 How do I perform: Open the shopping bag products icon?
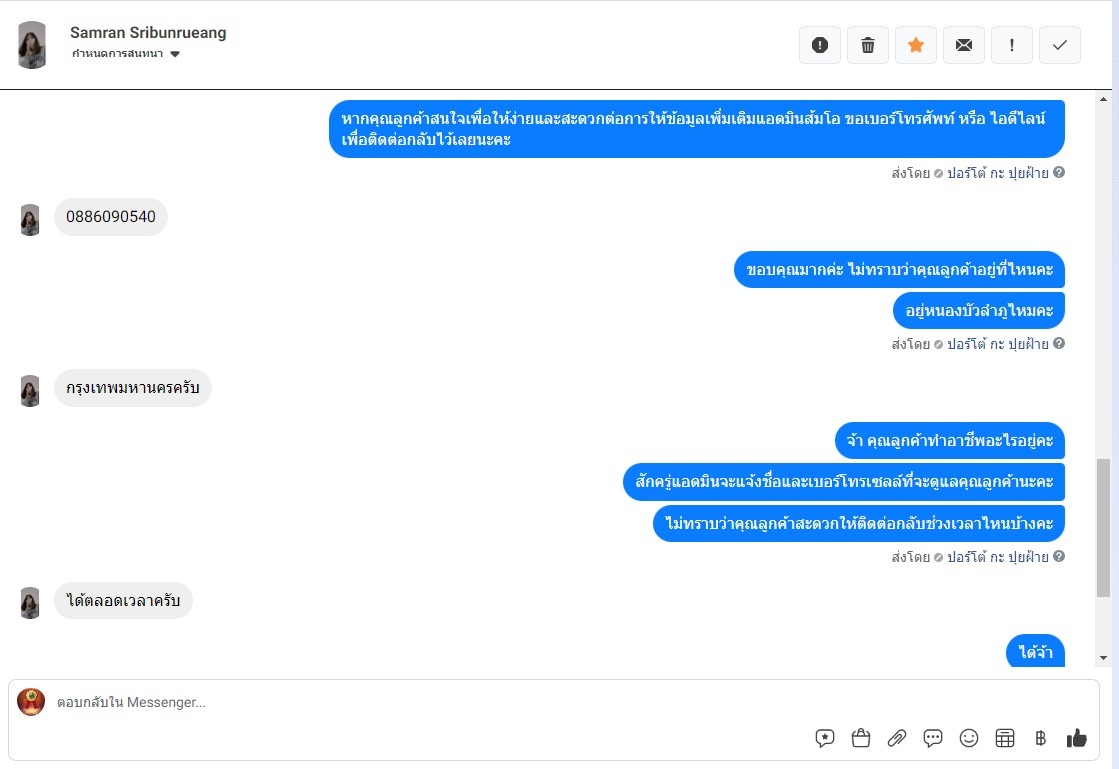[861, 738]
